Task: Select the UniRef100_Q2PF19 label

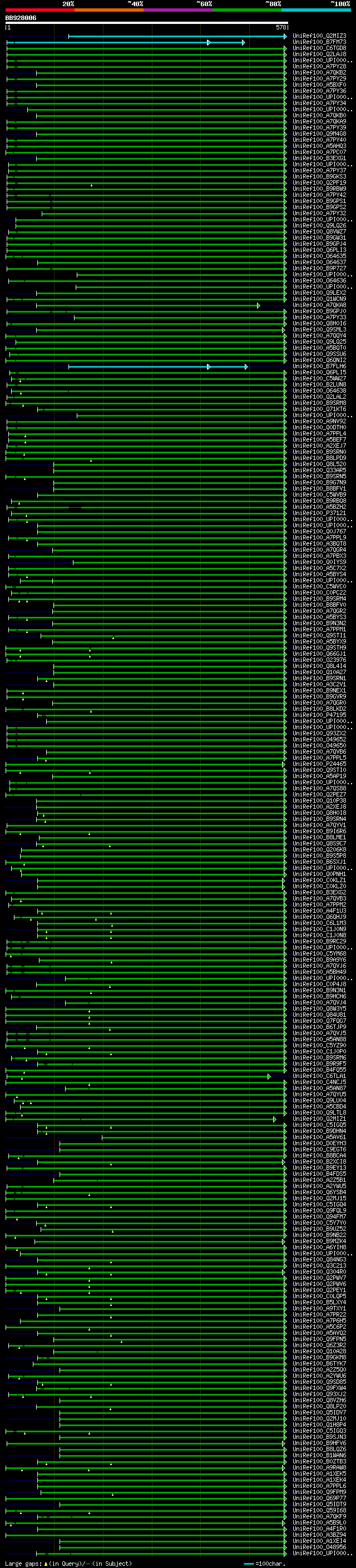Action: click(x=319, y=182)
